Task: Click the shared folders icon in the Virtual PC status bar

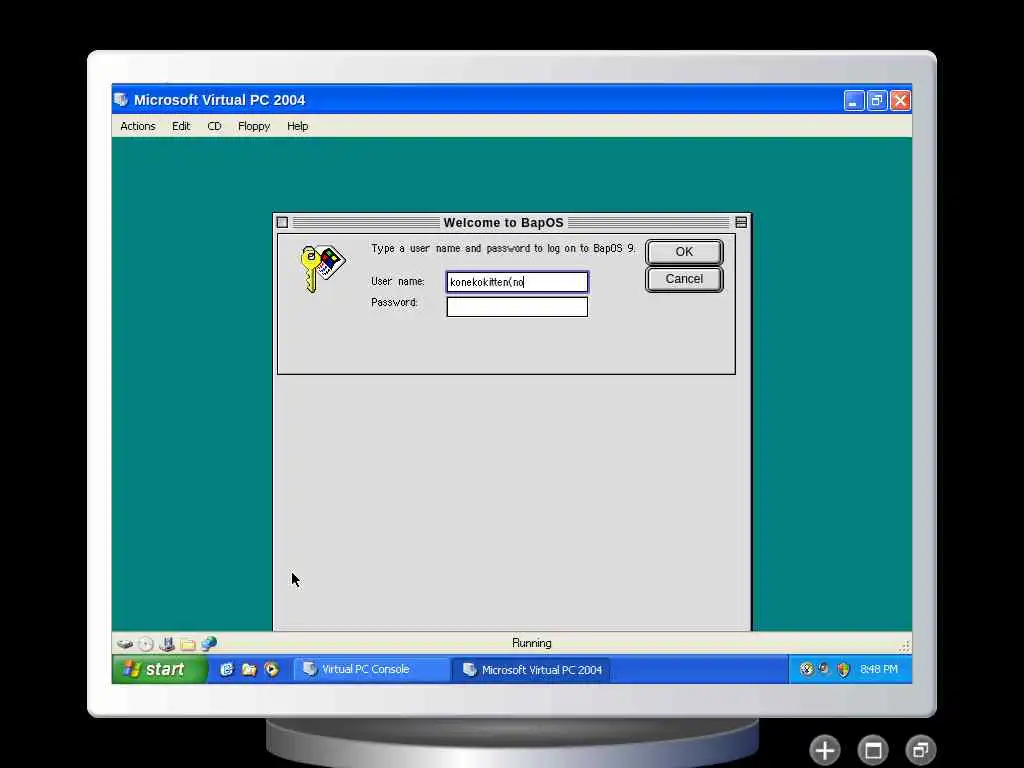Action: point(188,645)
